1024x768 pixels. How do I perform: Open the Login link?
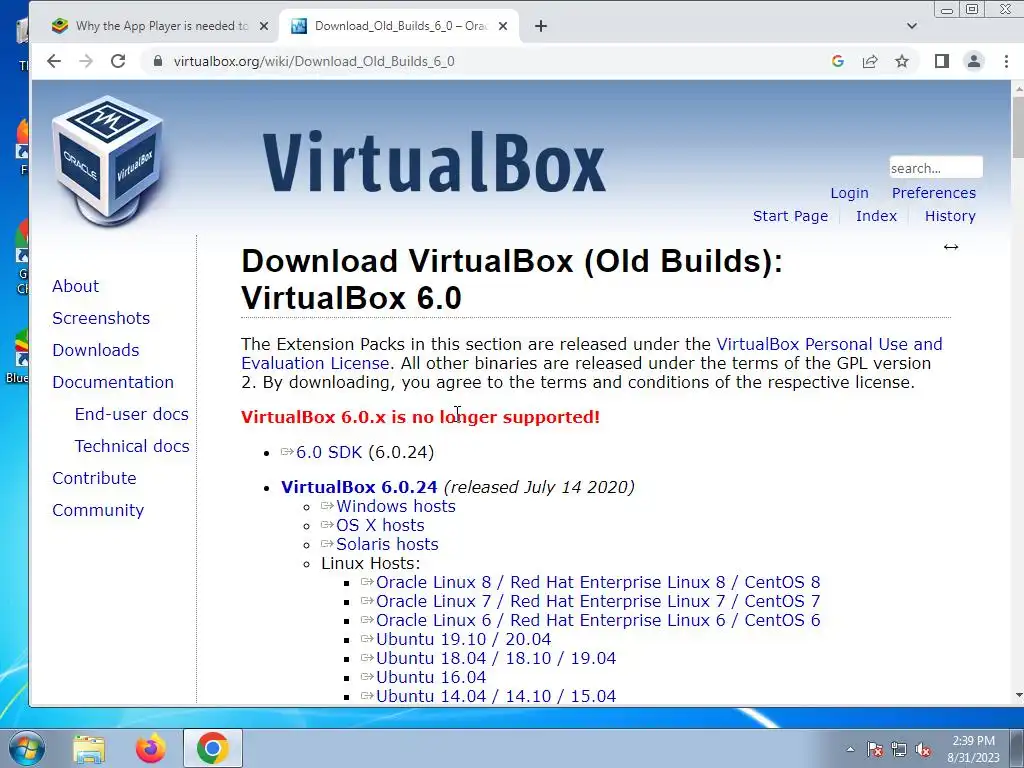coord(849,193)
